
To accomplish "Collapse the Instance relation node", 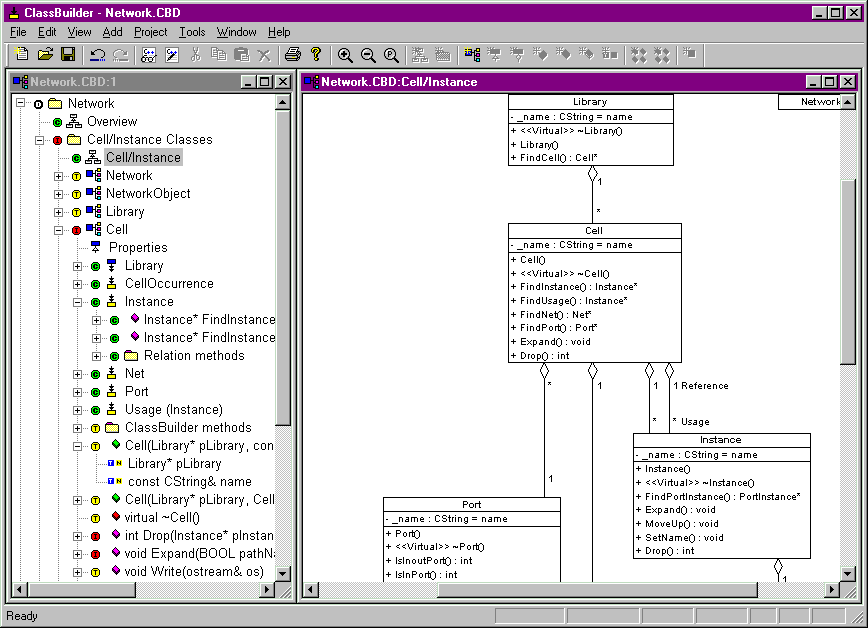I will 78,302.
